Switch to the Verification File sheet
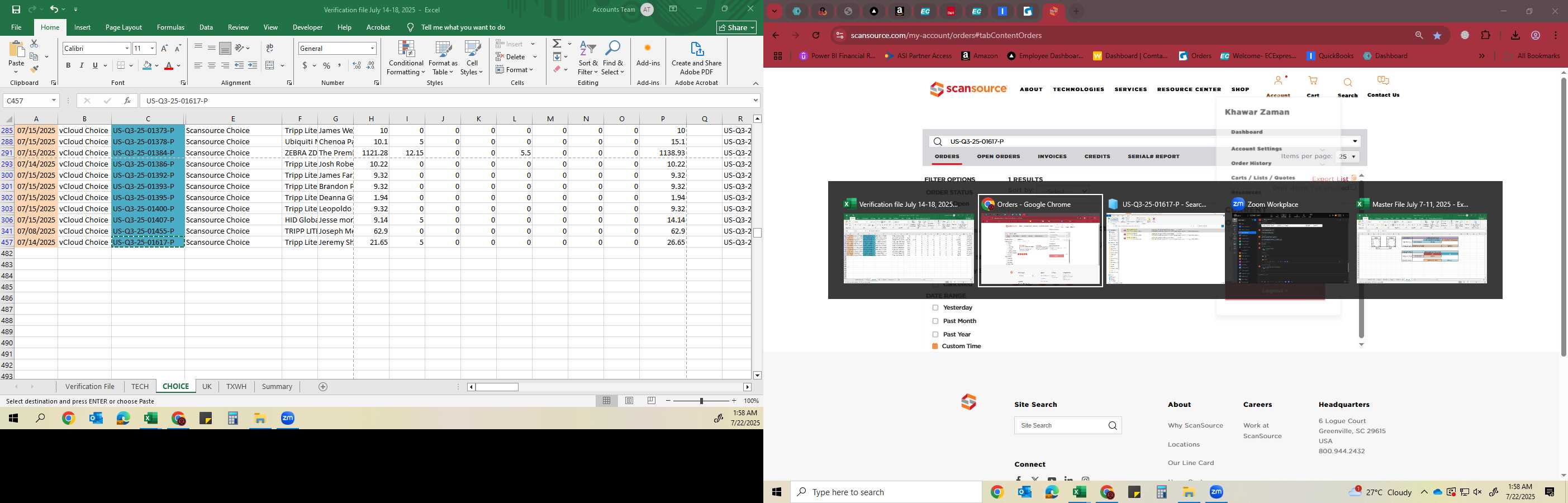1568x503 pixels. [90, 387]
